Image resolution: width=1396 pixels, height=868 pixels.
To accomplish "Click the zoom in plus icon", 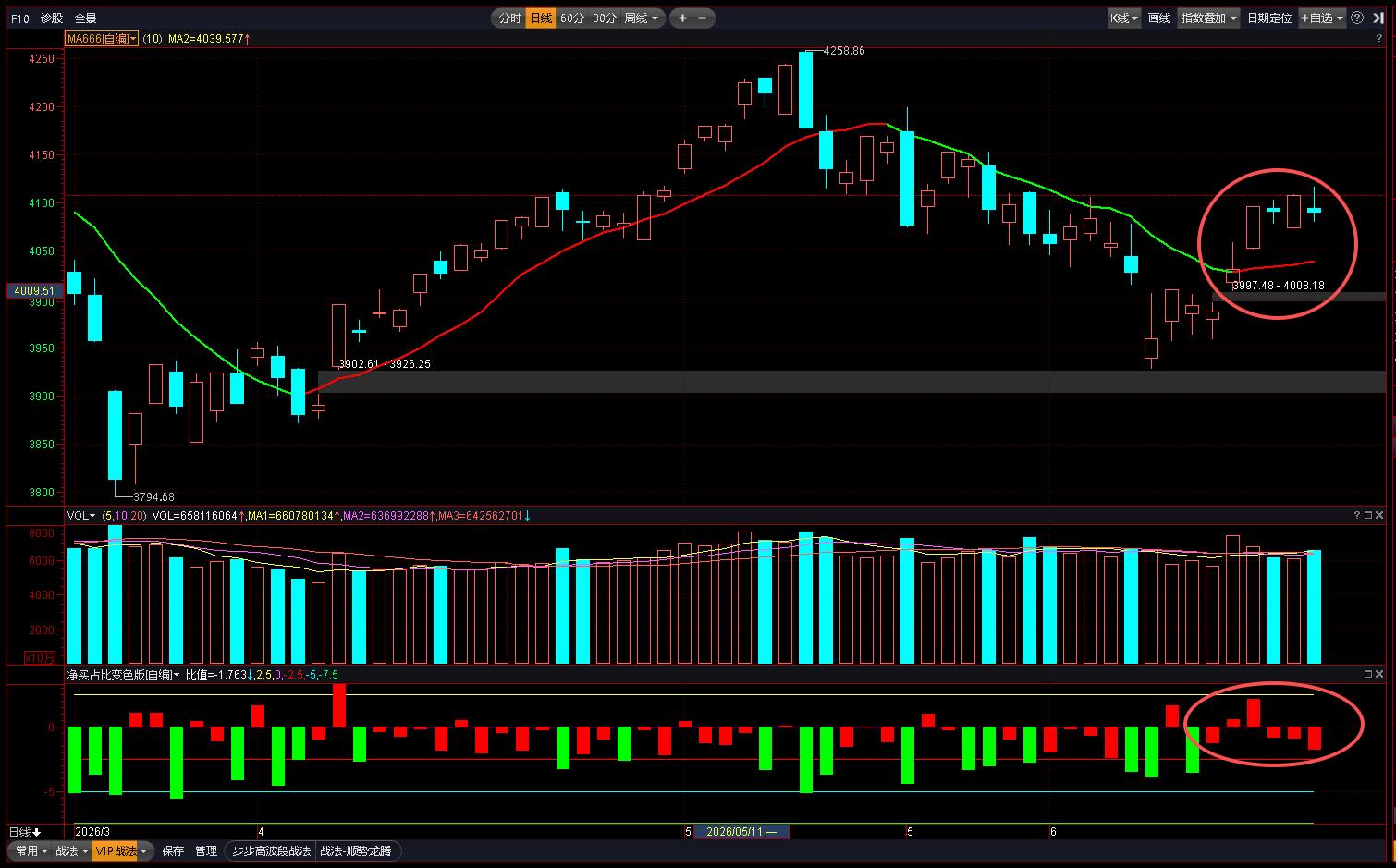I will (x=682, y=18).
